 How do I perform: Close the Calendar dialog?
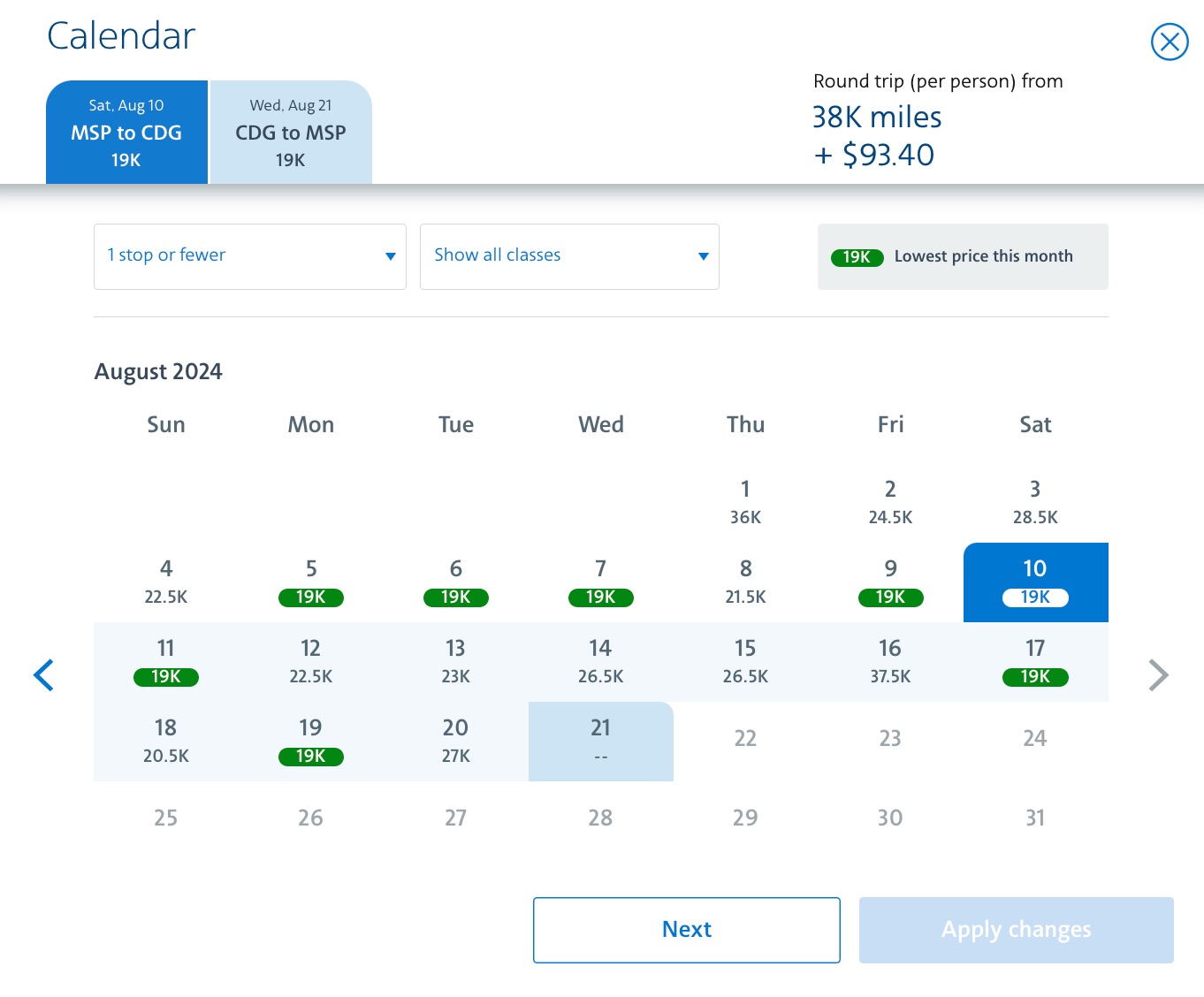[x=1170, y=42]
